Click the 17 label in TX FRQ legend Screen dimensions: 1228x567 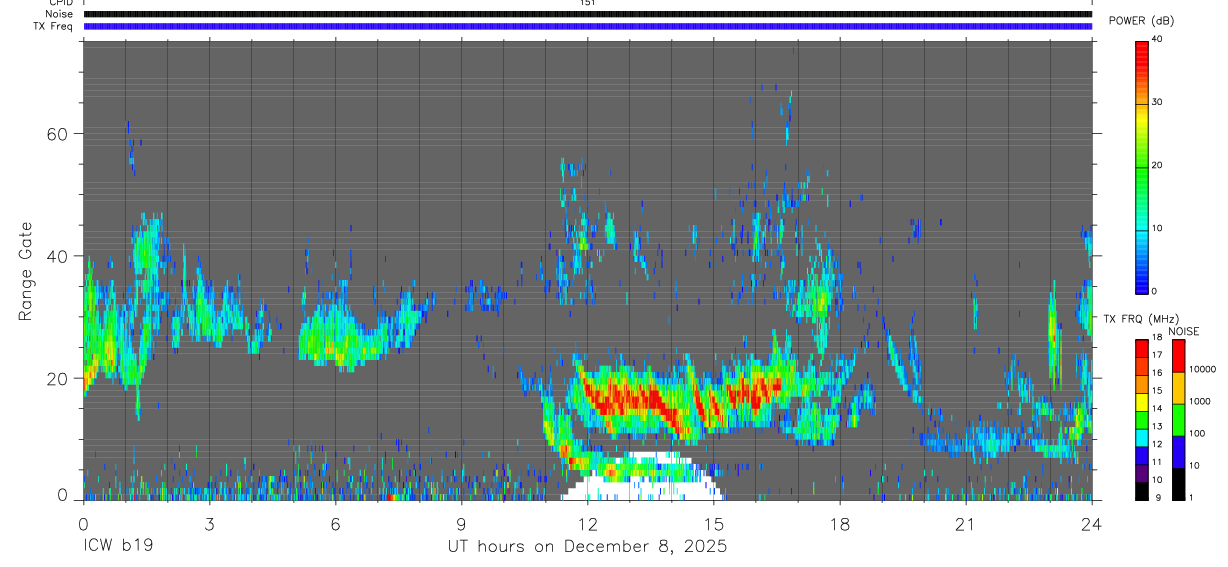coord(1157,355)
